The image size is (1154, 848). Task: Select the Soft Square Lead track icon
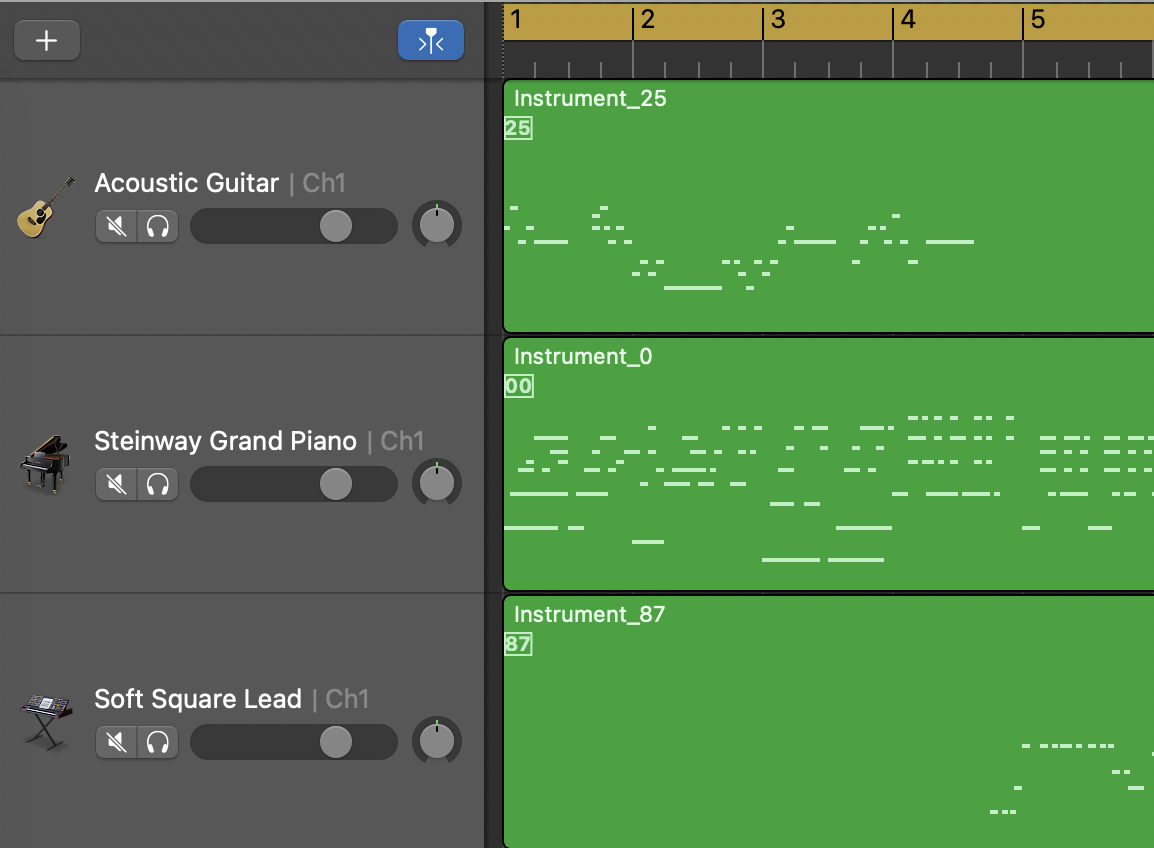click(x=44, y=723)
